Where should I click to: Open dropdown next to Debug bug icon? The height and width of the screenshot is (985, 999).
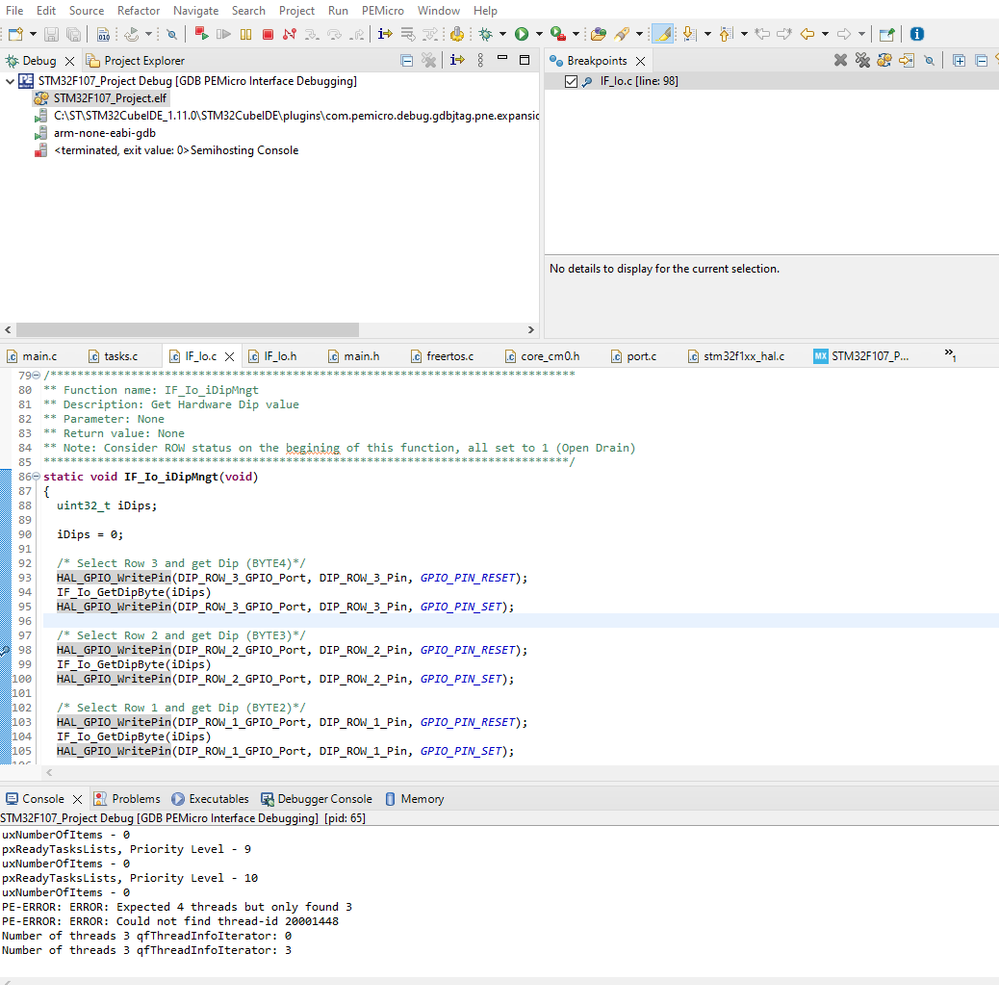[503, 34]
